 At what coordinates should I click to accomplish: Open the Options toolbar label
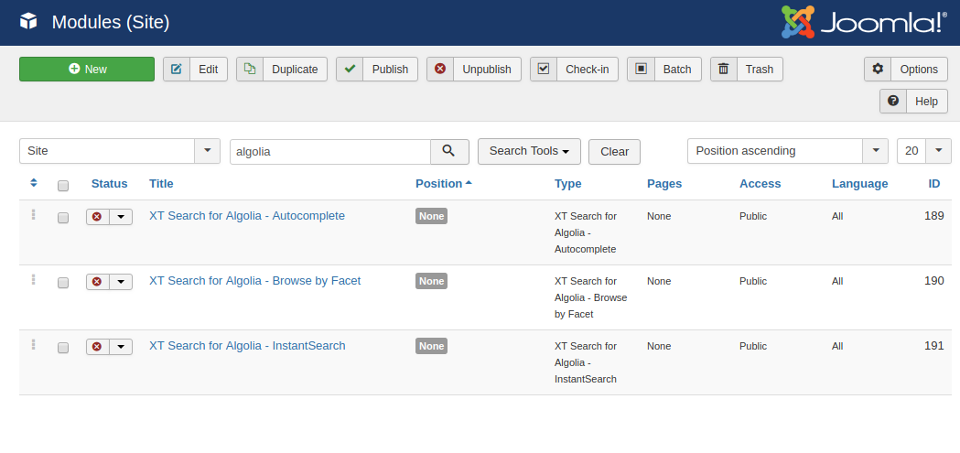(x=919, y=69)
